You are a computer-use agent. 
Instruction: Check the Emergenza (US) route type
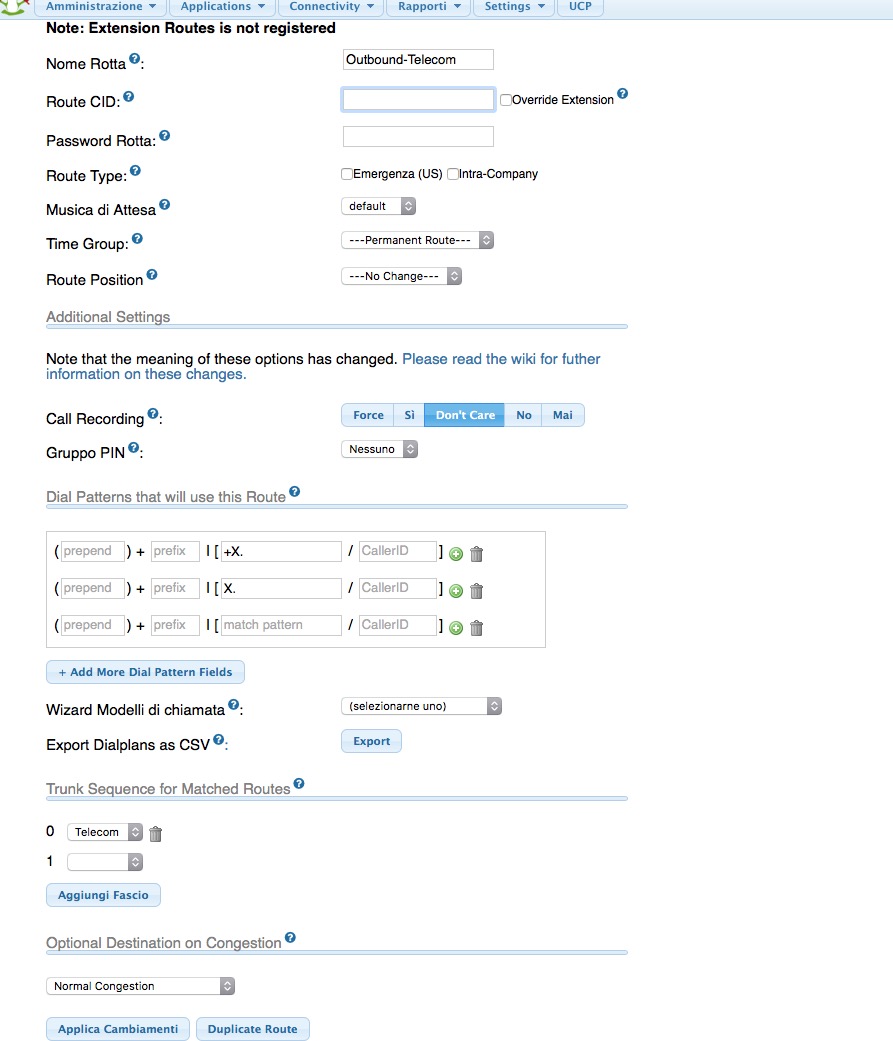click(x=347, y=174)
